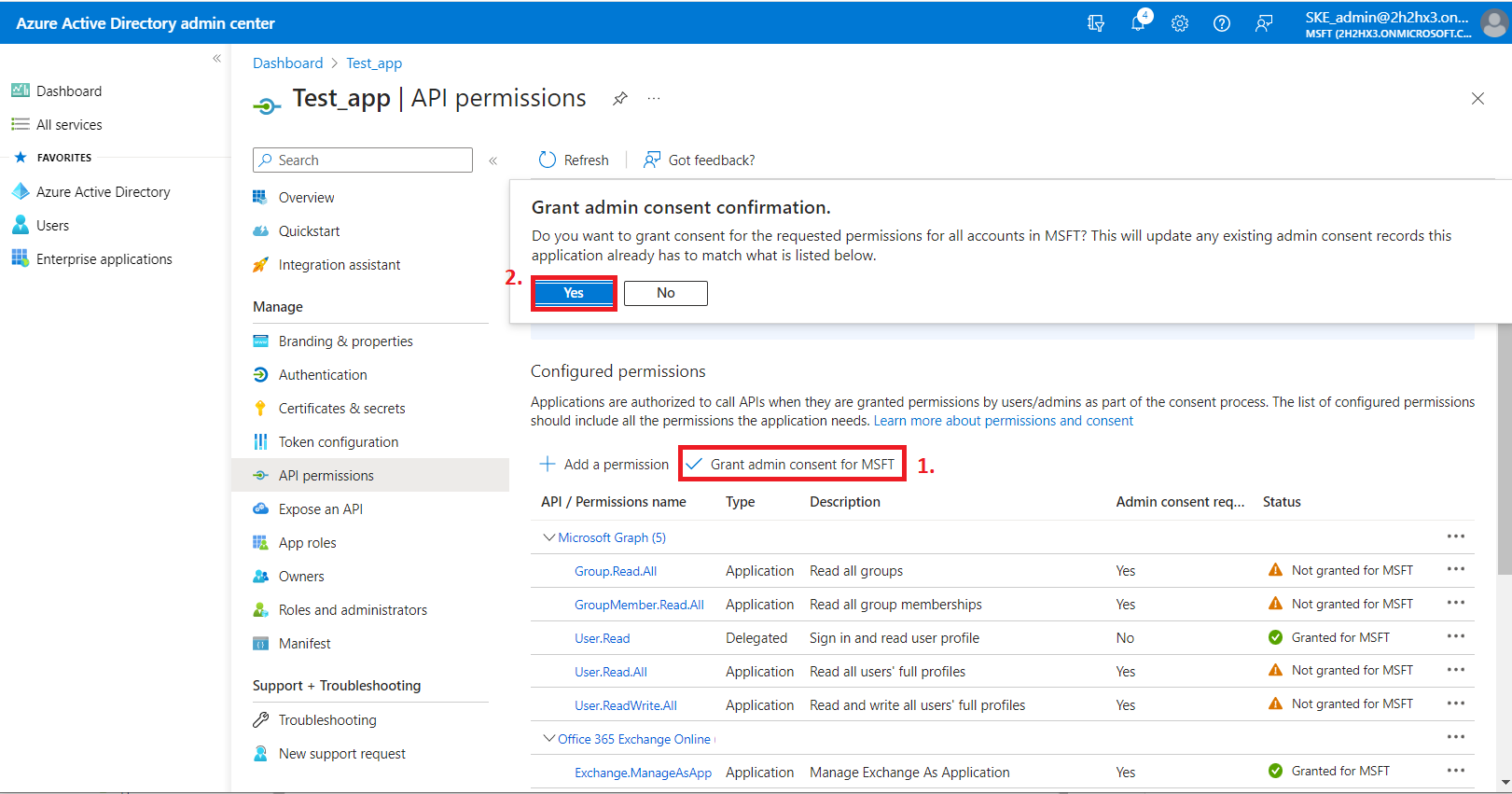
Task: Confirm consent by clicking Yes
Action: click(x=574, y=293)
